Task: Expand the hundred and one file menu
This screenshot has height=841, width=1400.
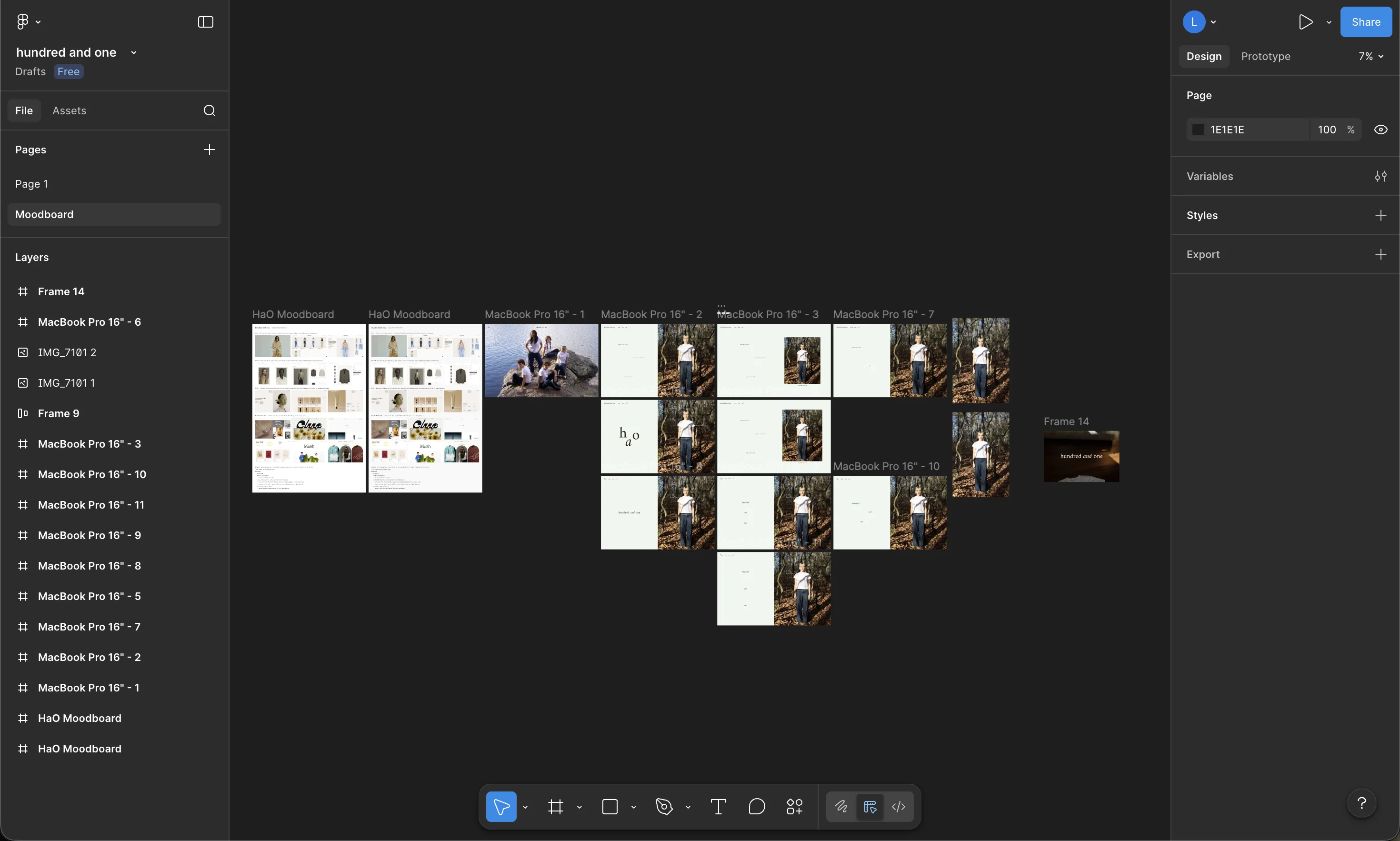Action: click(x=134, y=51)
